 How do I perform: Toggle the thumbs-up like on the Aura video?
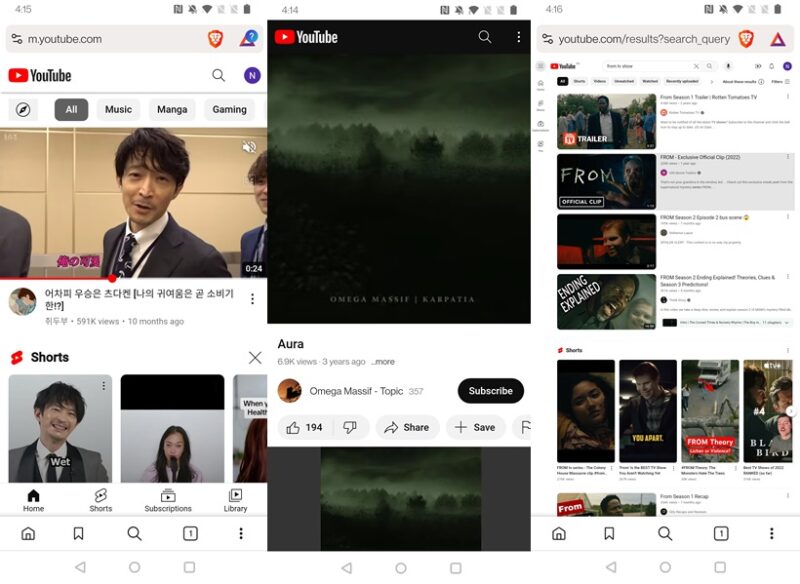pyautogui.click(x=293, y=427)
